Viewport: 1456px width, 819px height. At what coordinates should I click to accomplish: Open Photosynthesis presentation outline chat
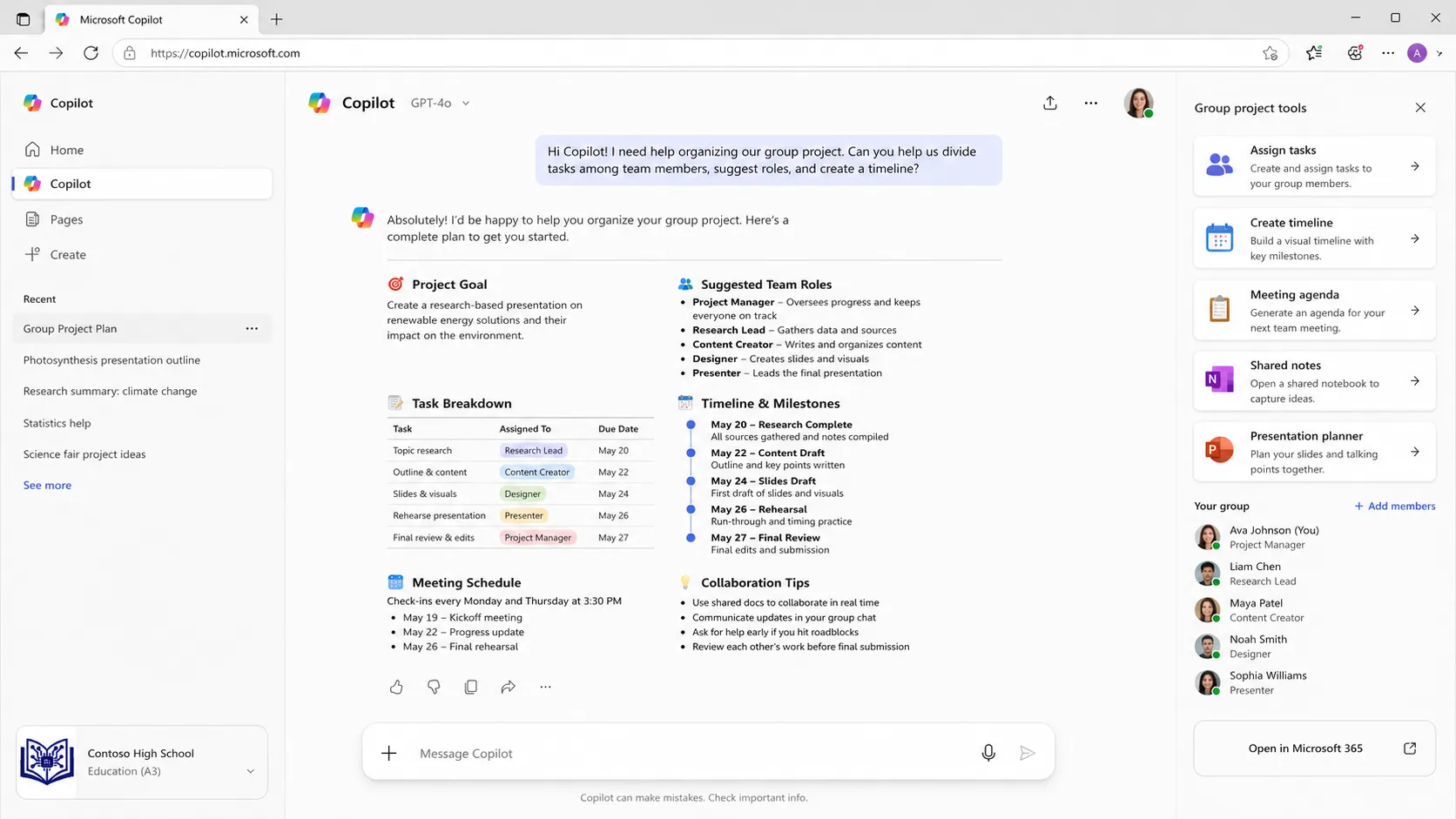click(111, 359)
